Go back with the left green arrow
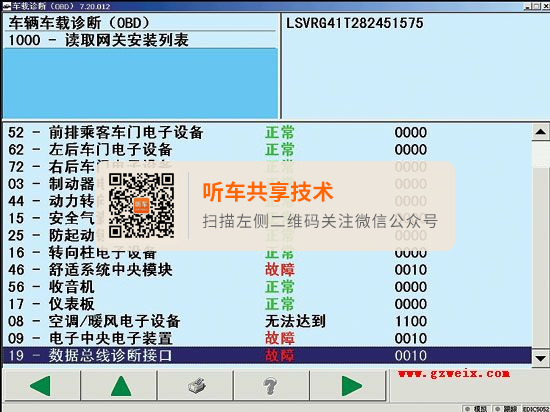The image size is (550, 412). [41, 386]
